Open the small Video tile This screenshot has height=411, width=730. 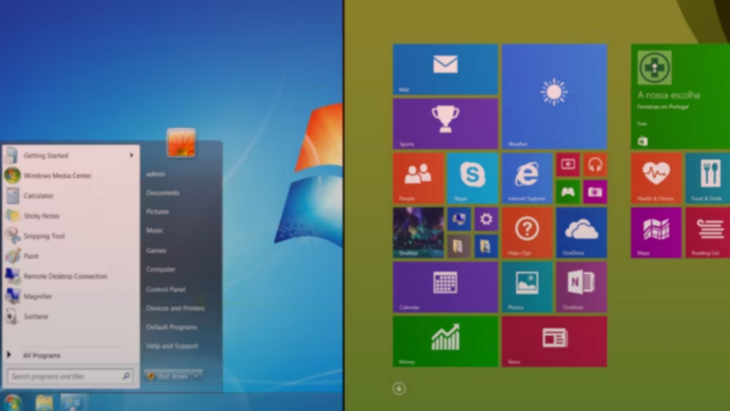pyautogui.click(x=568, y=164)
